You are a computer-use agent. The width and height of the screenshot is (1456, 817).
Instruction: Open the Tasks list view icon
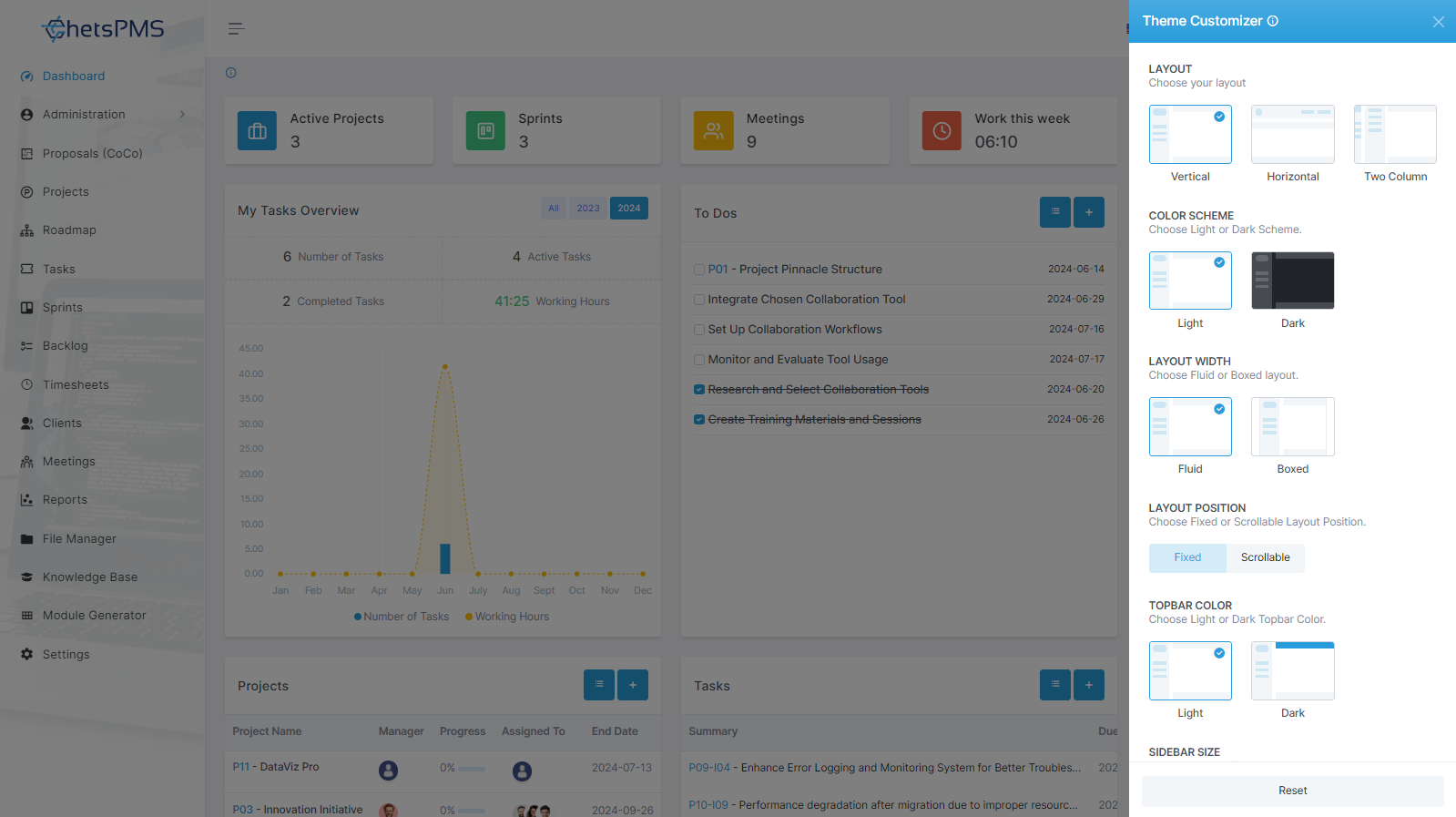[x=1055, y=685]
